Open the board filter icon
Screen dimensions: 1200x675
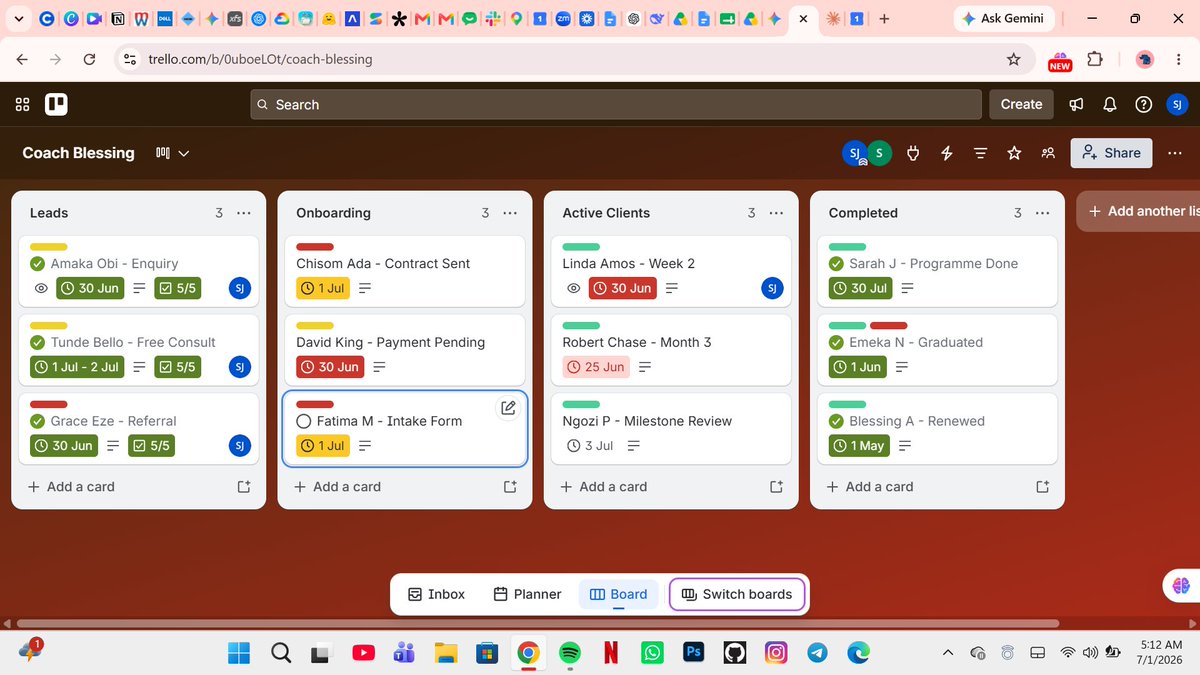(980, 153)
